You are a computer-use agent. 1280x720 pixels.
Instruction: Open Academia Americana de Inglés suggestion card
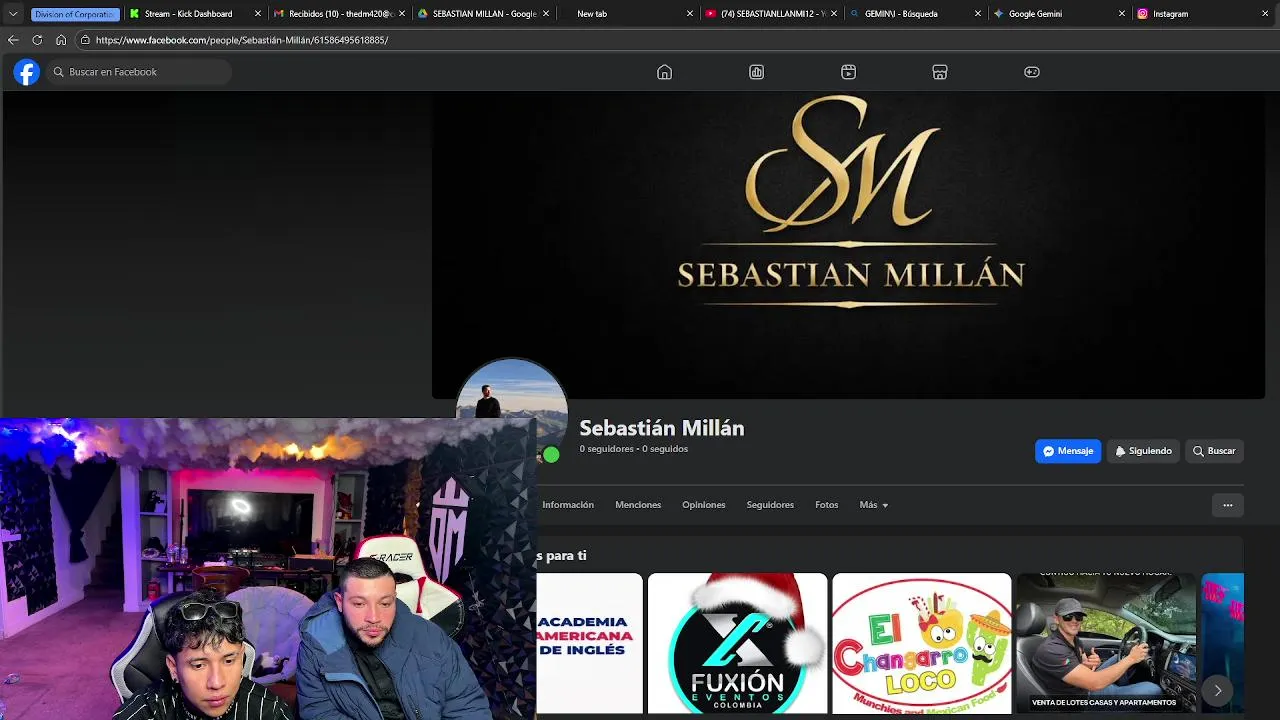pos(589,643)
